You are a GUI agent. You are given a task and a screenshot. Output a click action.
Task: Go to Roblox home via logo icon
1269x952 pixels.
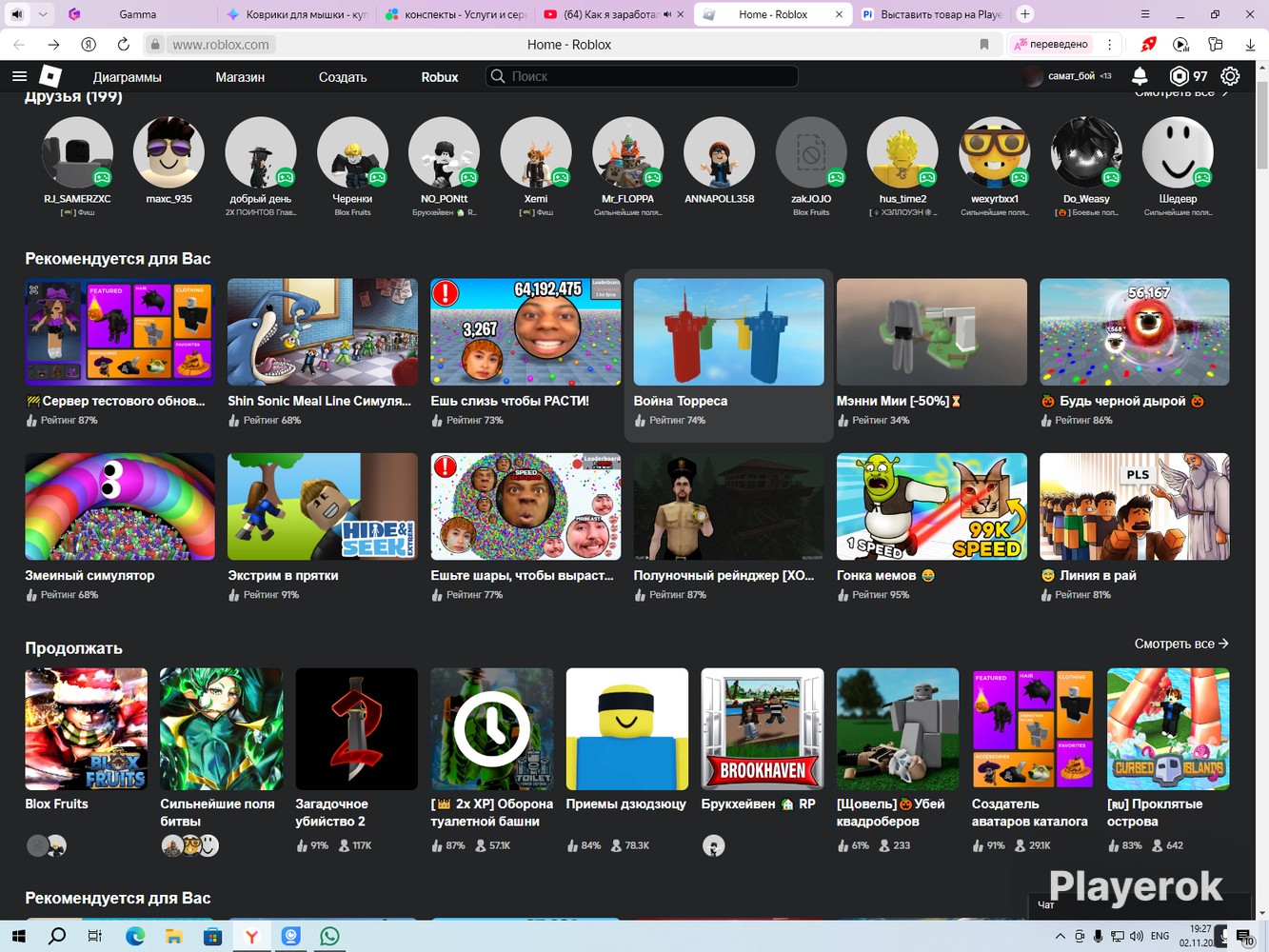pyautogui.click(x=50, y=76)
